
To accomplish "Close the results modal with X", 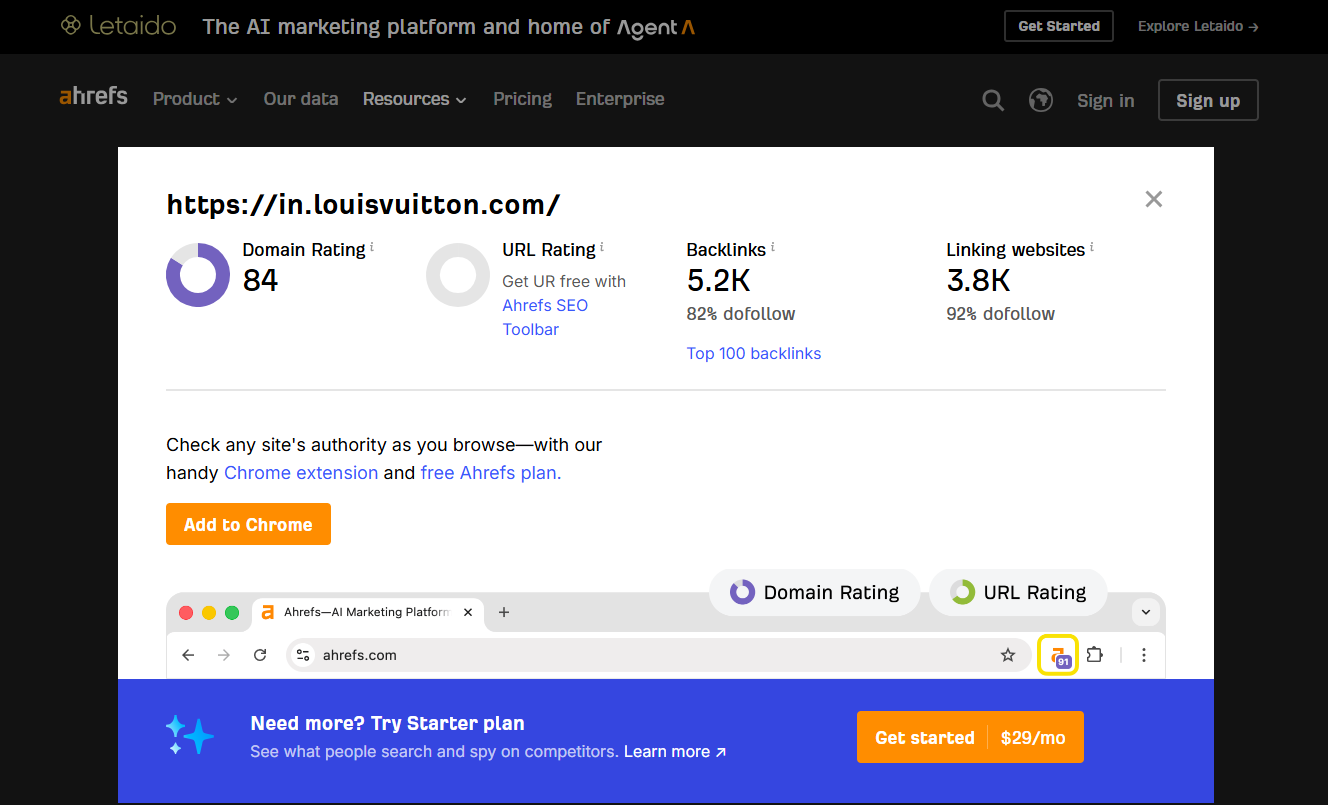I will [1154, 199].
